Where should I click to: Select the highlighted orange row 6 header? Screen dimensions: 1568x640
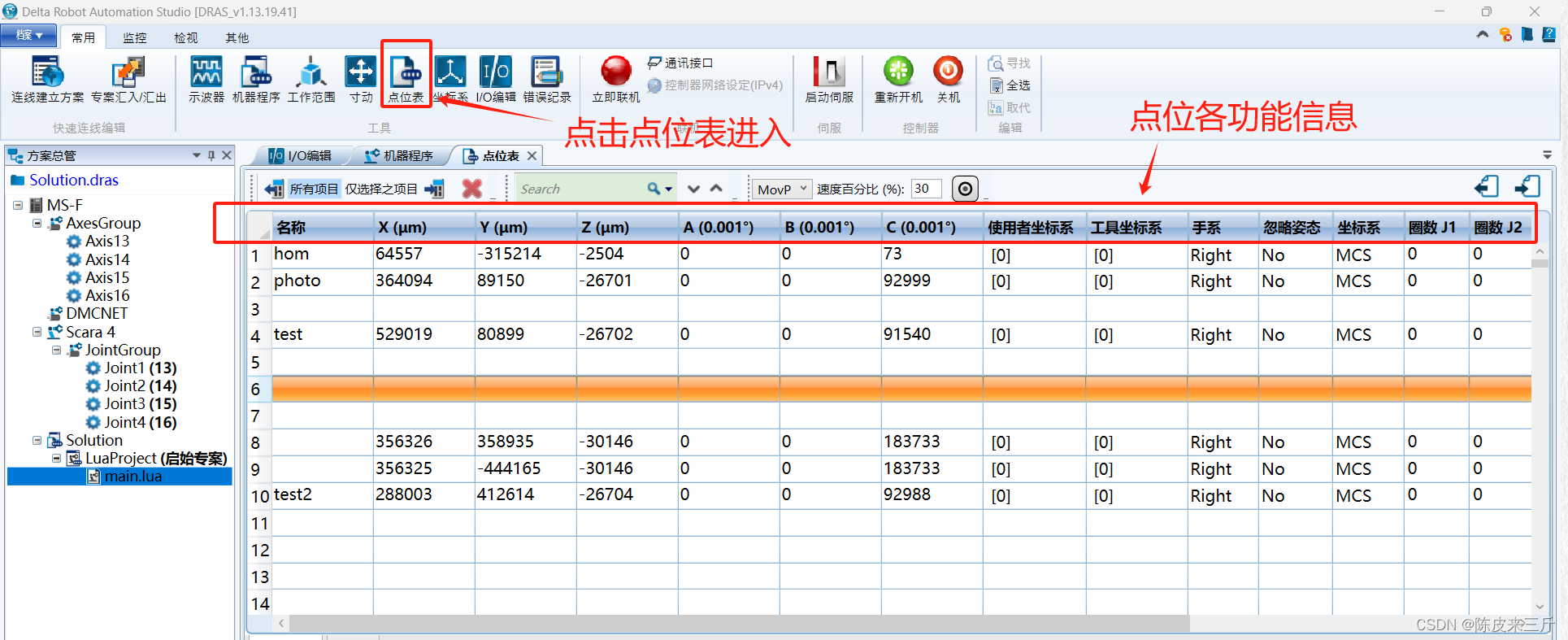click(259, 389)
